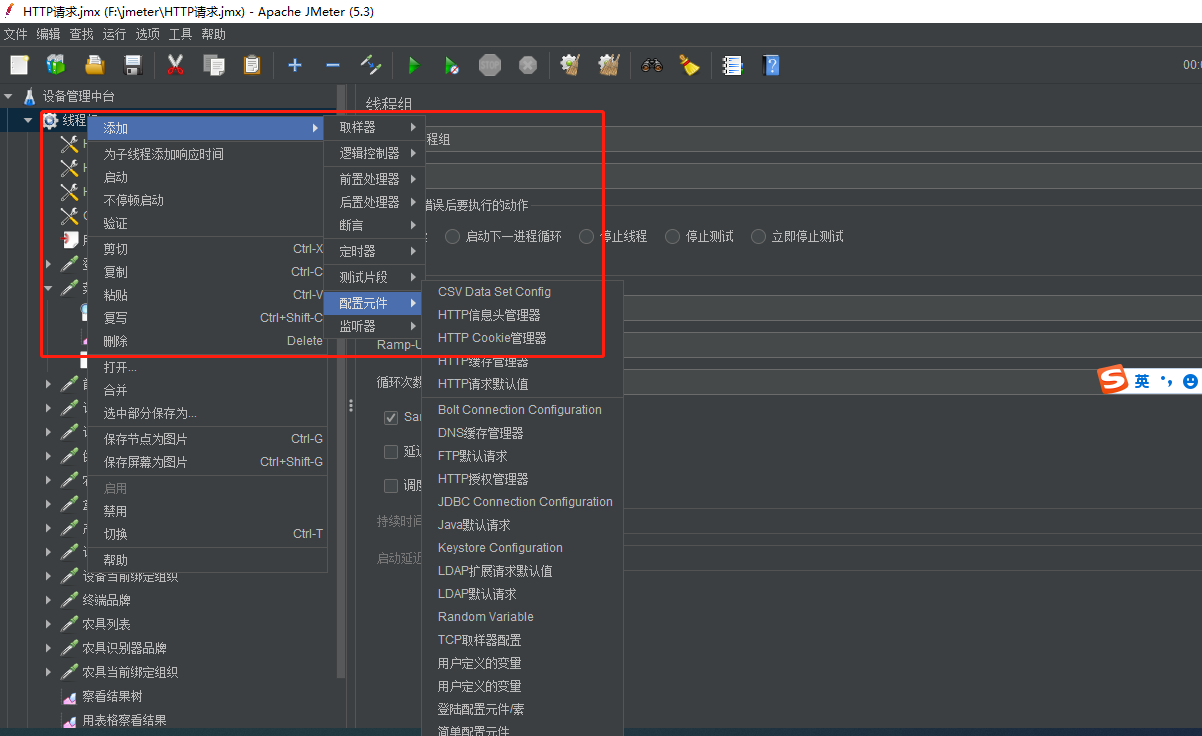Image resolution: width=1202 pixels, height=736 pixels.
Task: Collapse the 设备管理中台 root node arrow
Action: (x=8, y=96)
